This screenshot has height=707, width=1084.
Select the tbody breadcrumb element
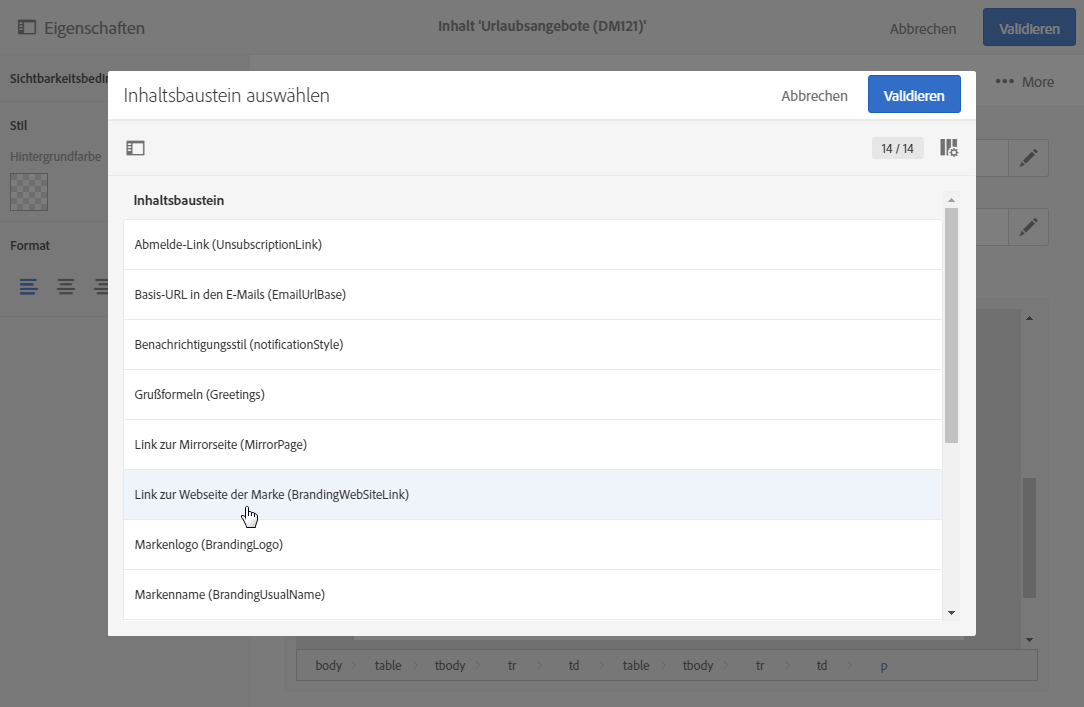tap(450, 665)
